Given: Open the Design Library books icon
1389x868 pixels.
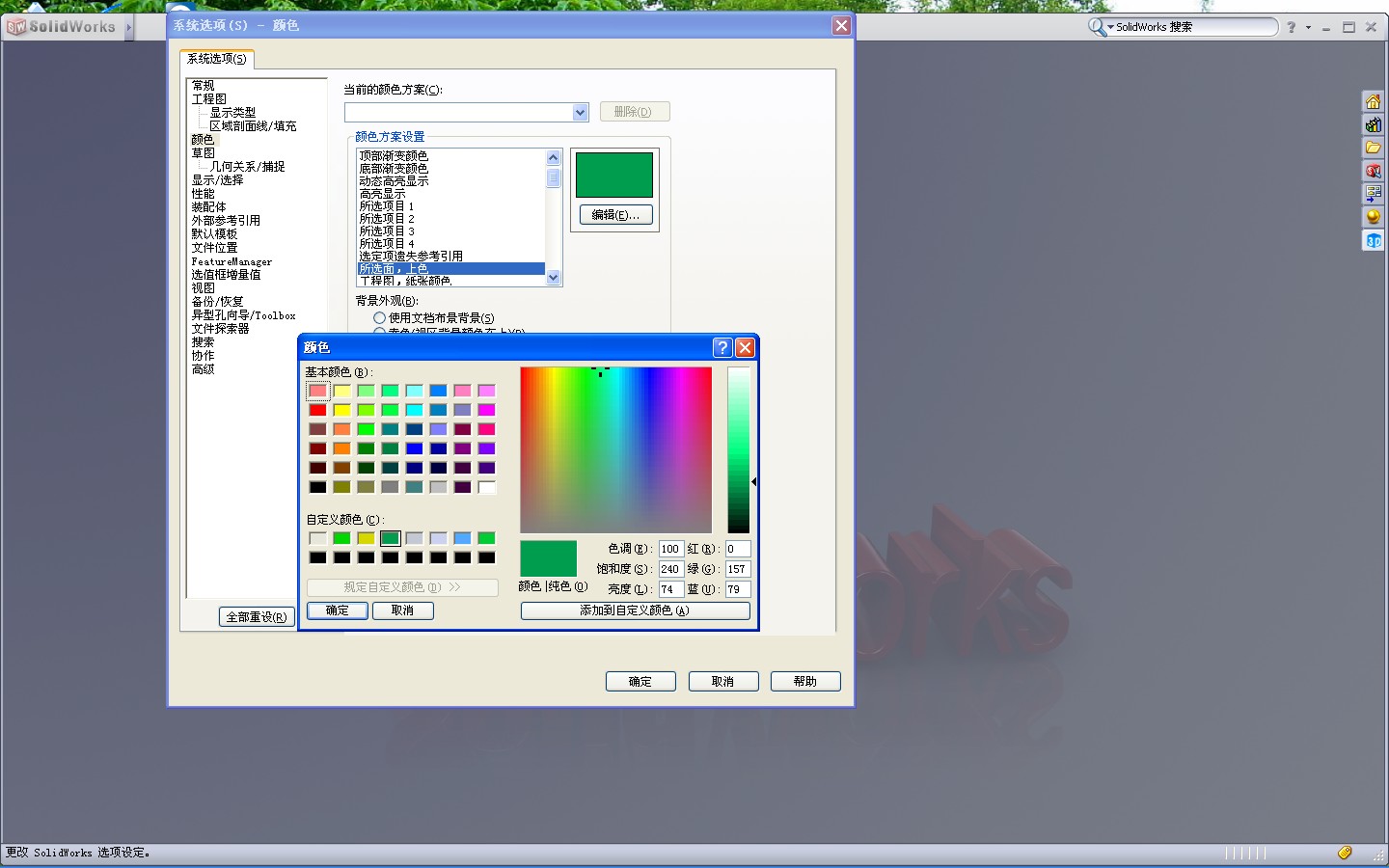Looking at the screenshot, I should click(1373, 124).
